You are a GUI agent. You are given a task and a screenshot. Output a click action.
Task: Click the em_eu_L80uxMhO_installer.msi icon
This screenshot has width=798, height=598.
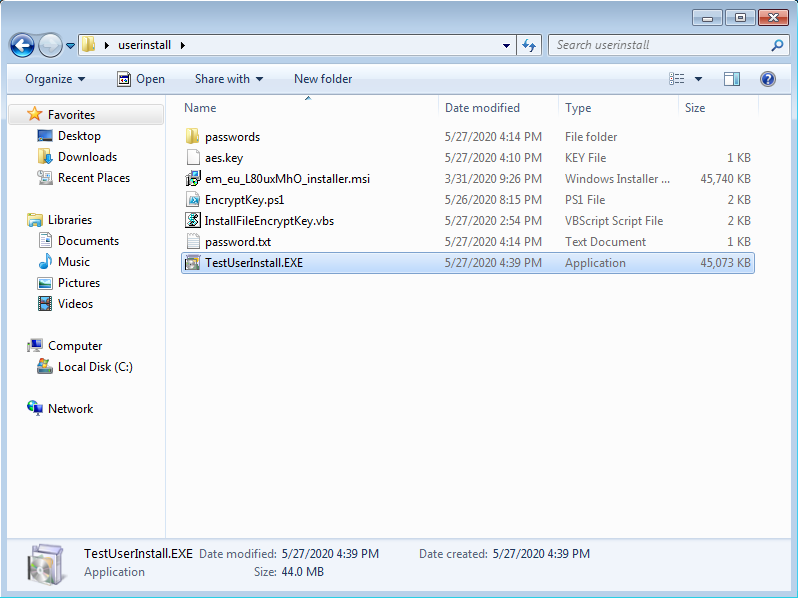tap(193, 178)
